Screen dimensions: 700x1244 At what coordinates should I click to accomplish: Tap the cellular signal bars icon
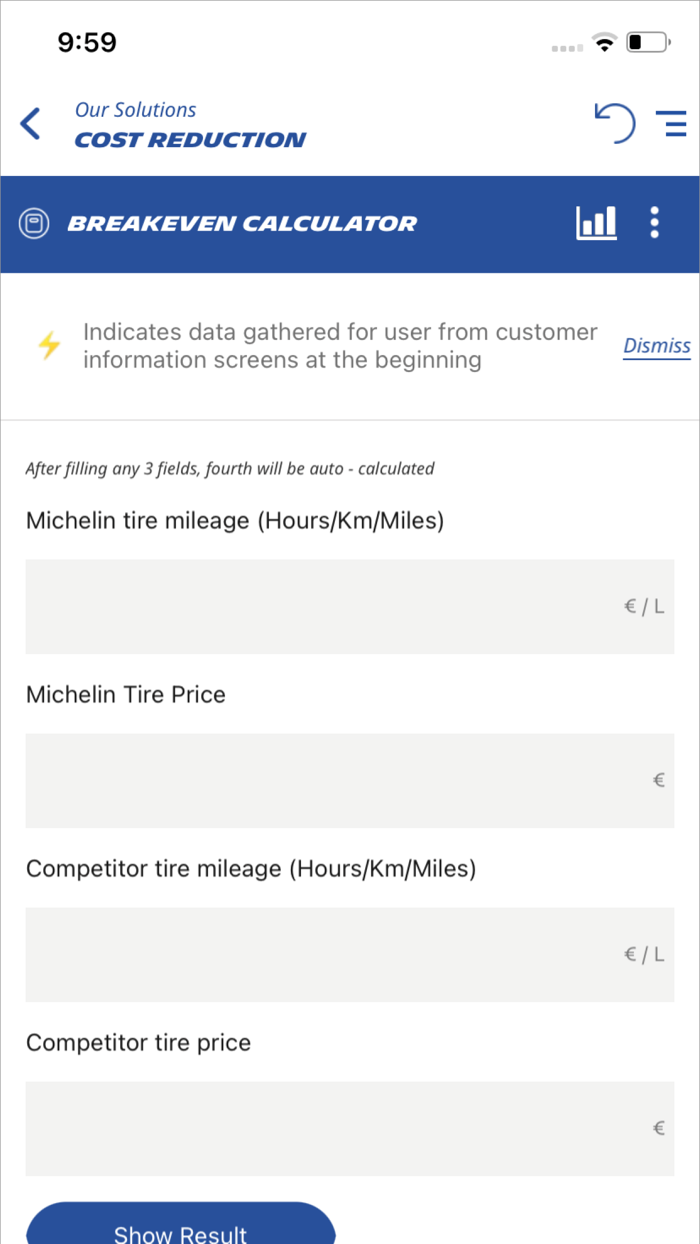click(x=565, y=46)
